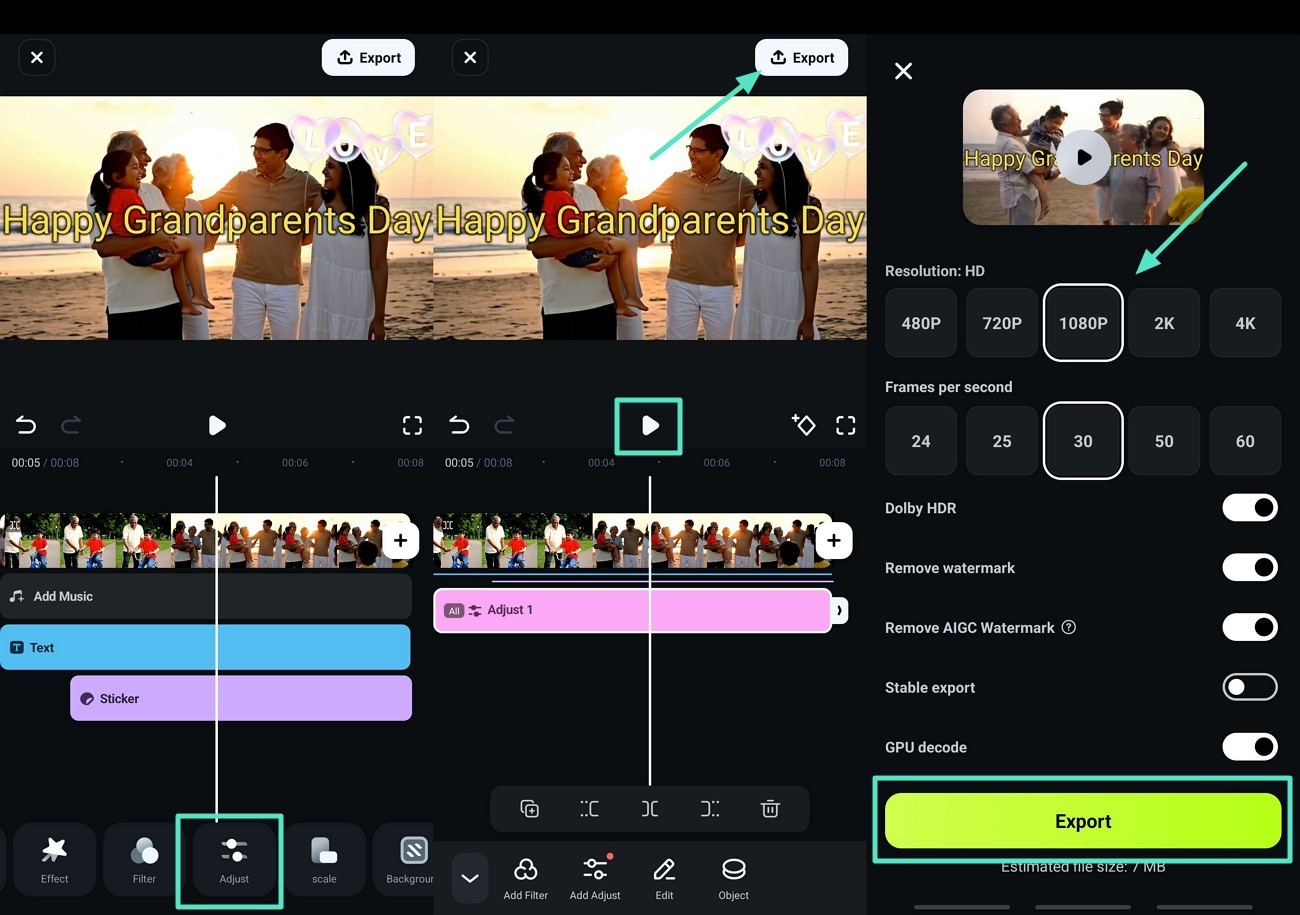
Task: Turn off the Remove watermark switch
Action: 1250,568
